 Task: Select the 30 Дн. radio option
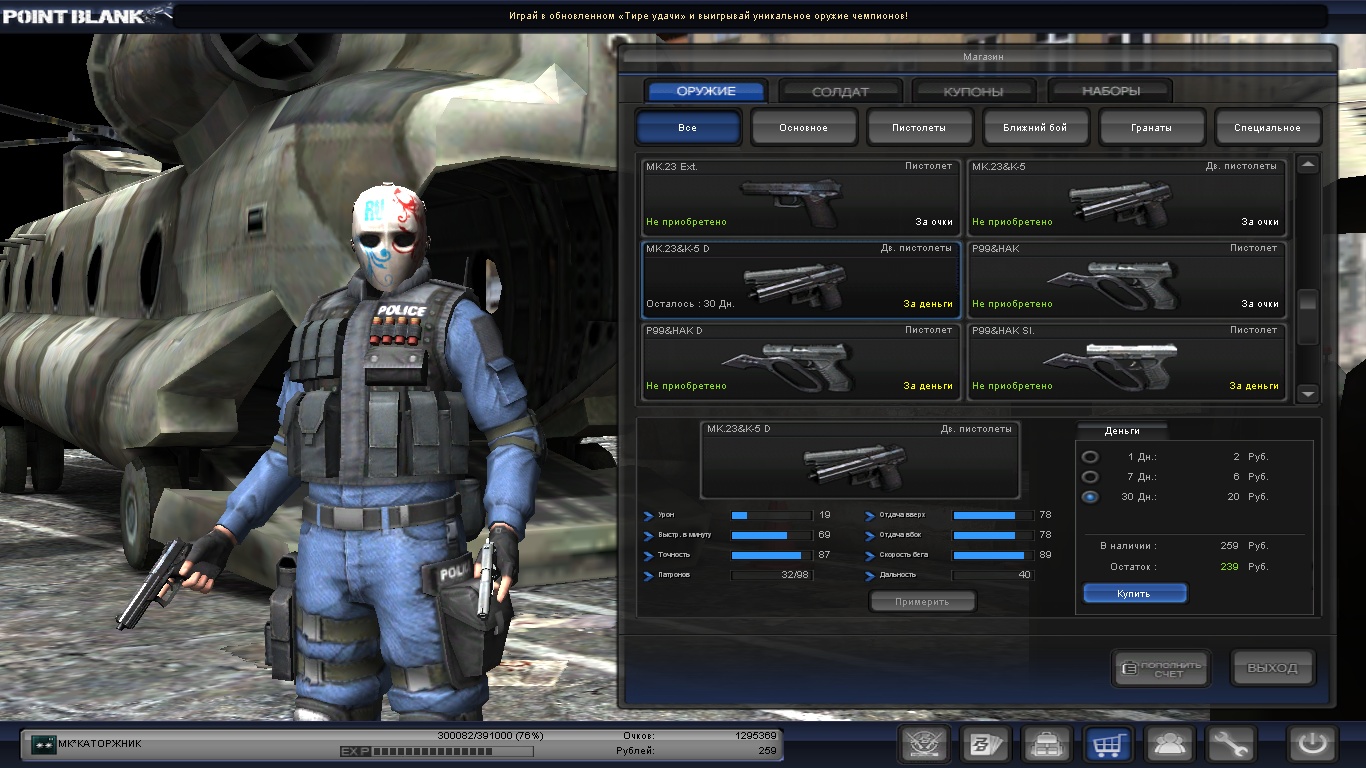click(1090, 497)
